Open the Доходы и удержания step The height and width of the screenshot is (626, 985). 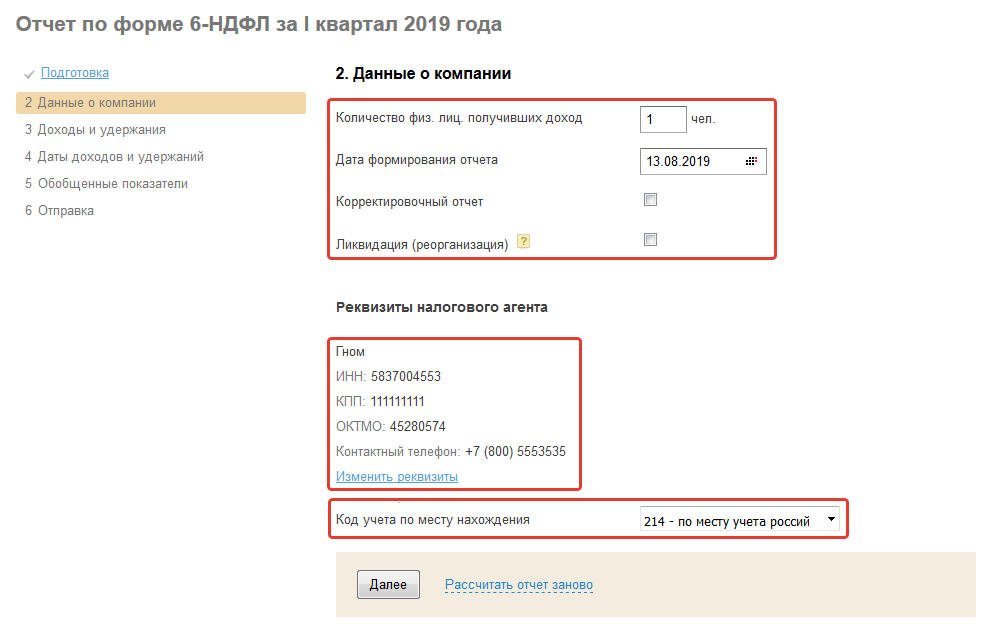101,130
